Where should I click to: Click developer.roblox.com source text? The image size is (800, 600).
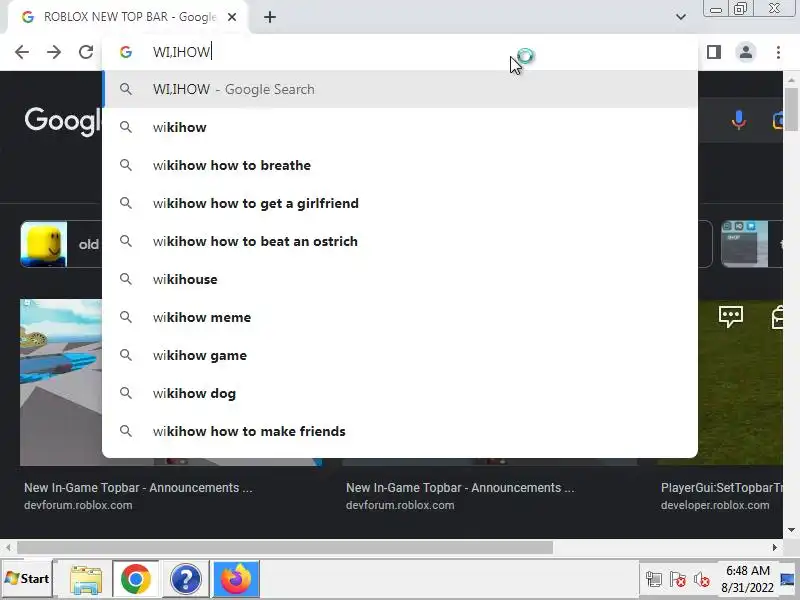pos(715,505)
